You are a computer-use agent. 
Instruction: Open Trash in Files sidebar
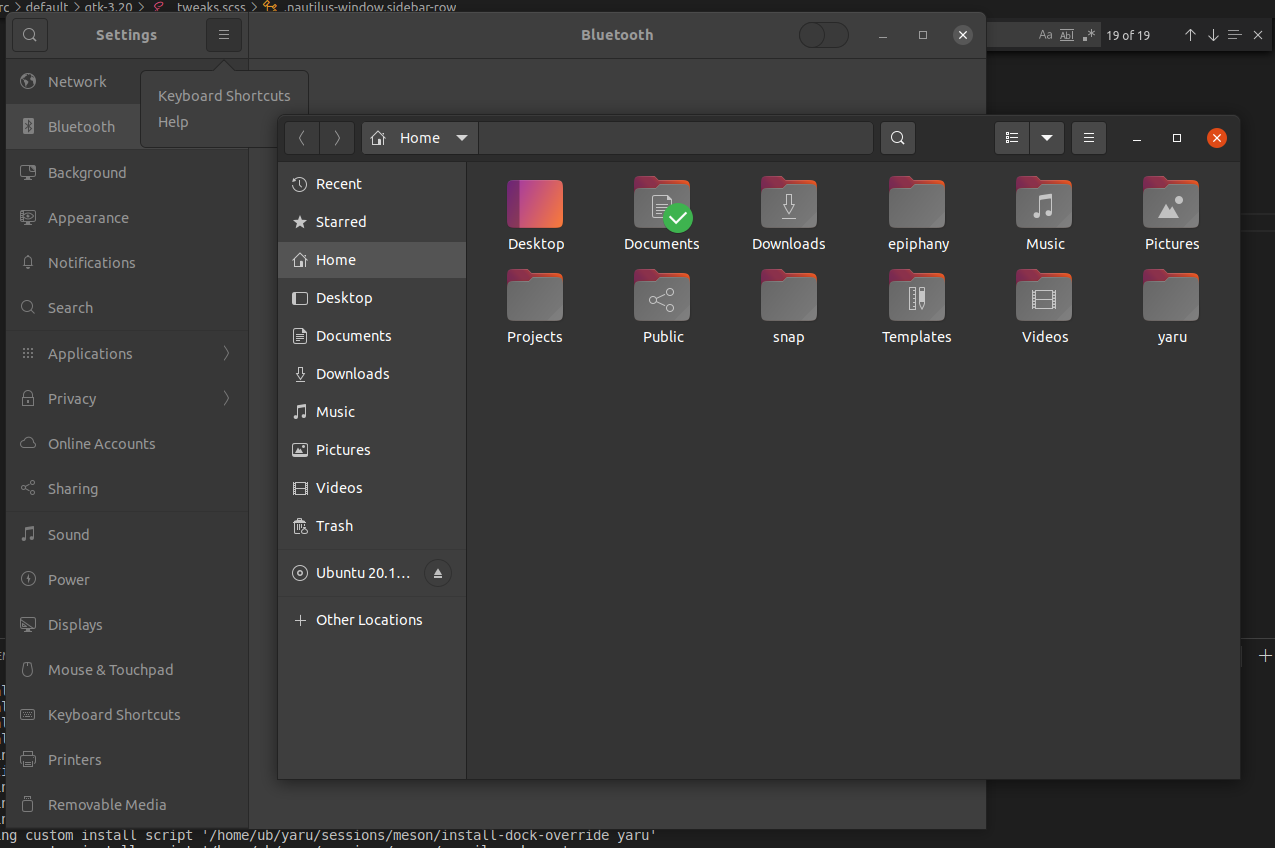pyautogui.click(x=372, y=526)
